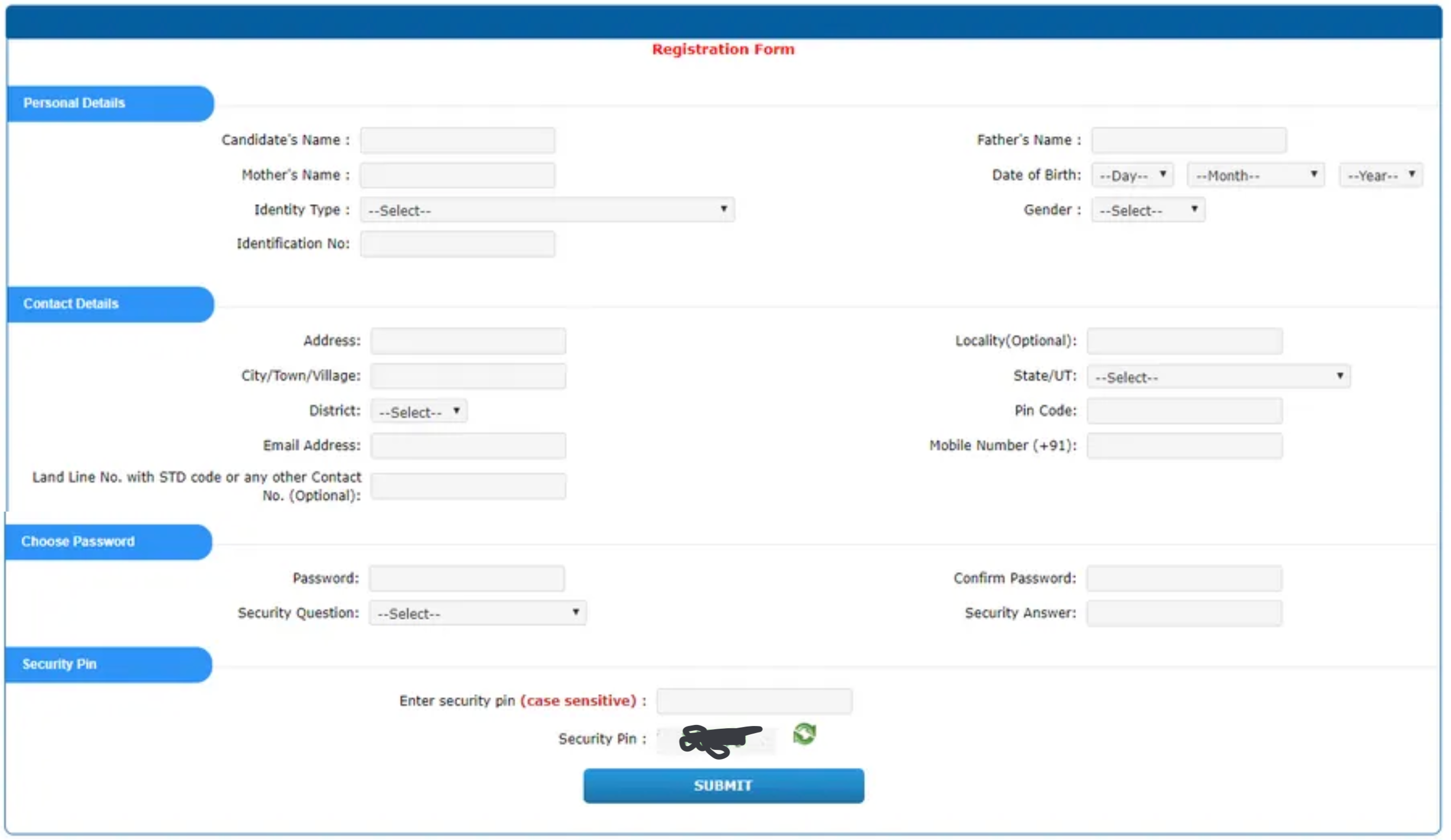The width and height of the screenshot is (1451, 840).
Task: Expand the State/UT dropdown list
Action: pyautogui.click(x=1218, y=377)
